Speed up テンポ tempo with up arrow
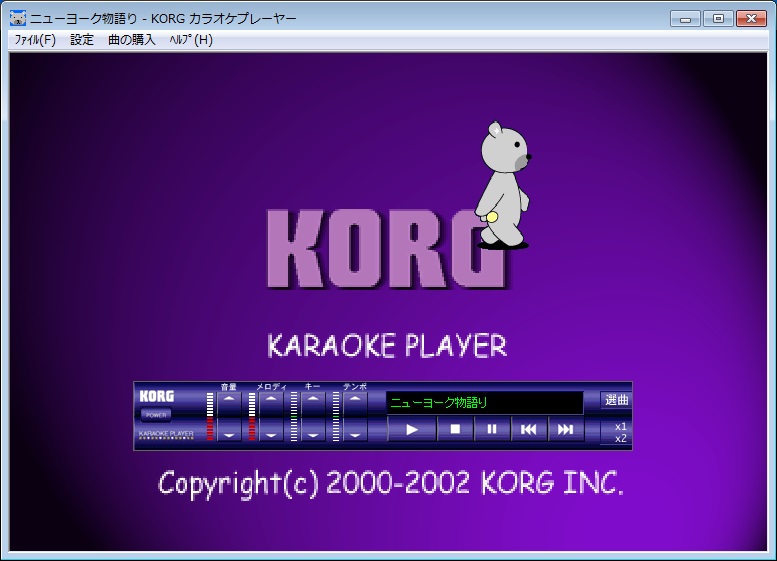Screen dimensions: 777x561 click(x=355, y=402)
